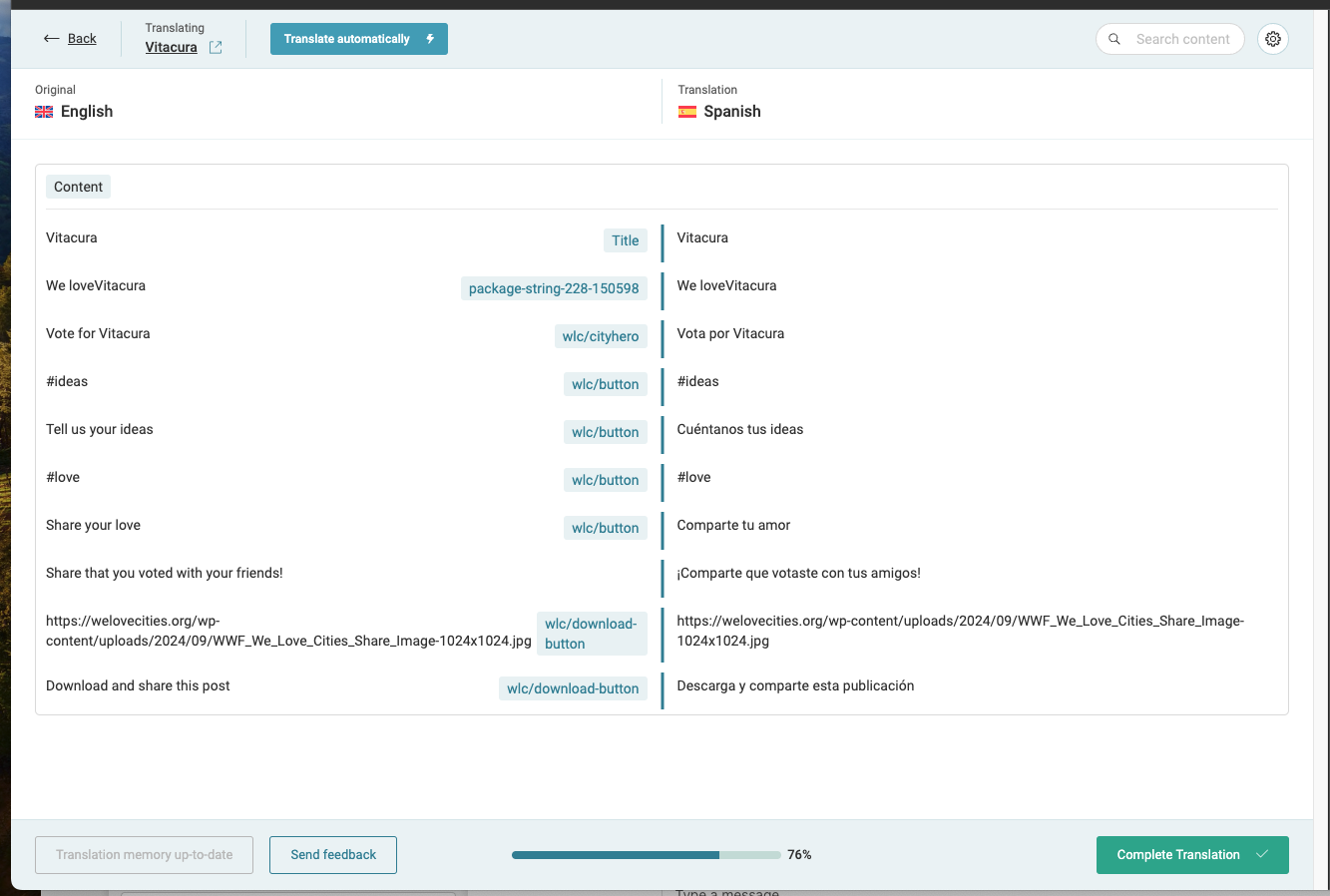This screenshot has height=896, width=1330.
Task: Click wlc/download-button tag beside Download and share
Action: tap(573, 688)
